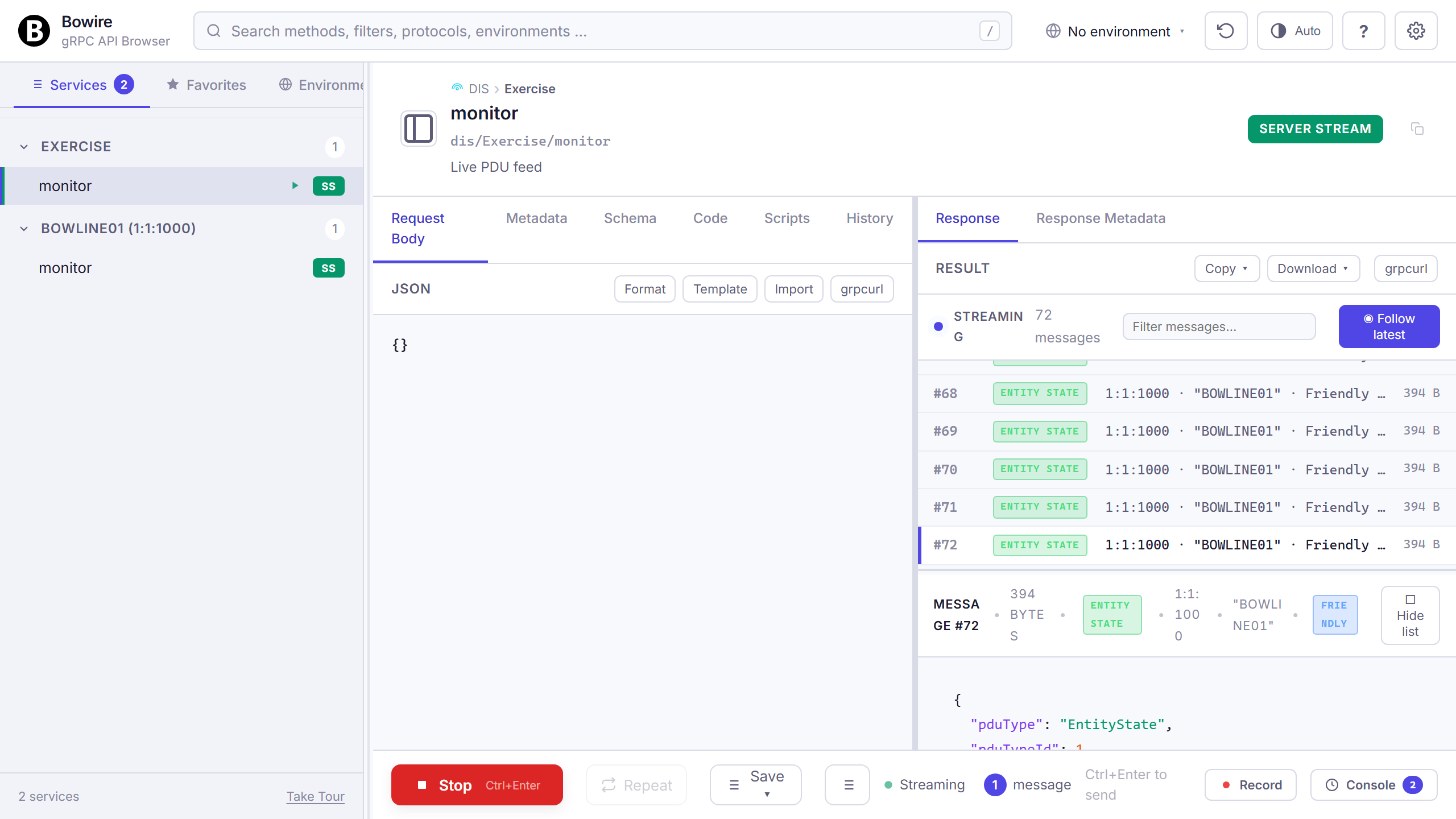Click the Take Tour link

[315, 796]
